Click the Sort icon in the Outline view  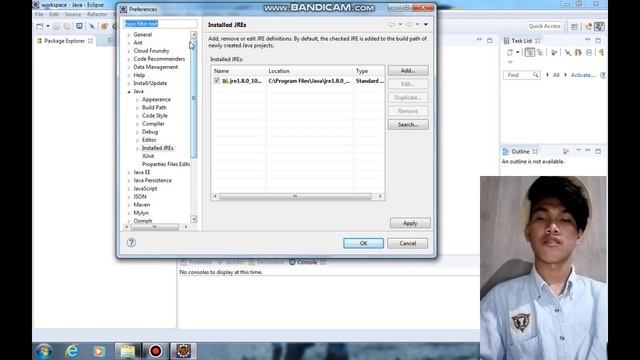pos(566,151)
